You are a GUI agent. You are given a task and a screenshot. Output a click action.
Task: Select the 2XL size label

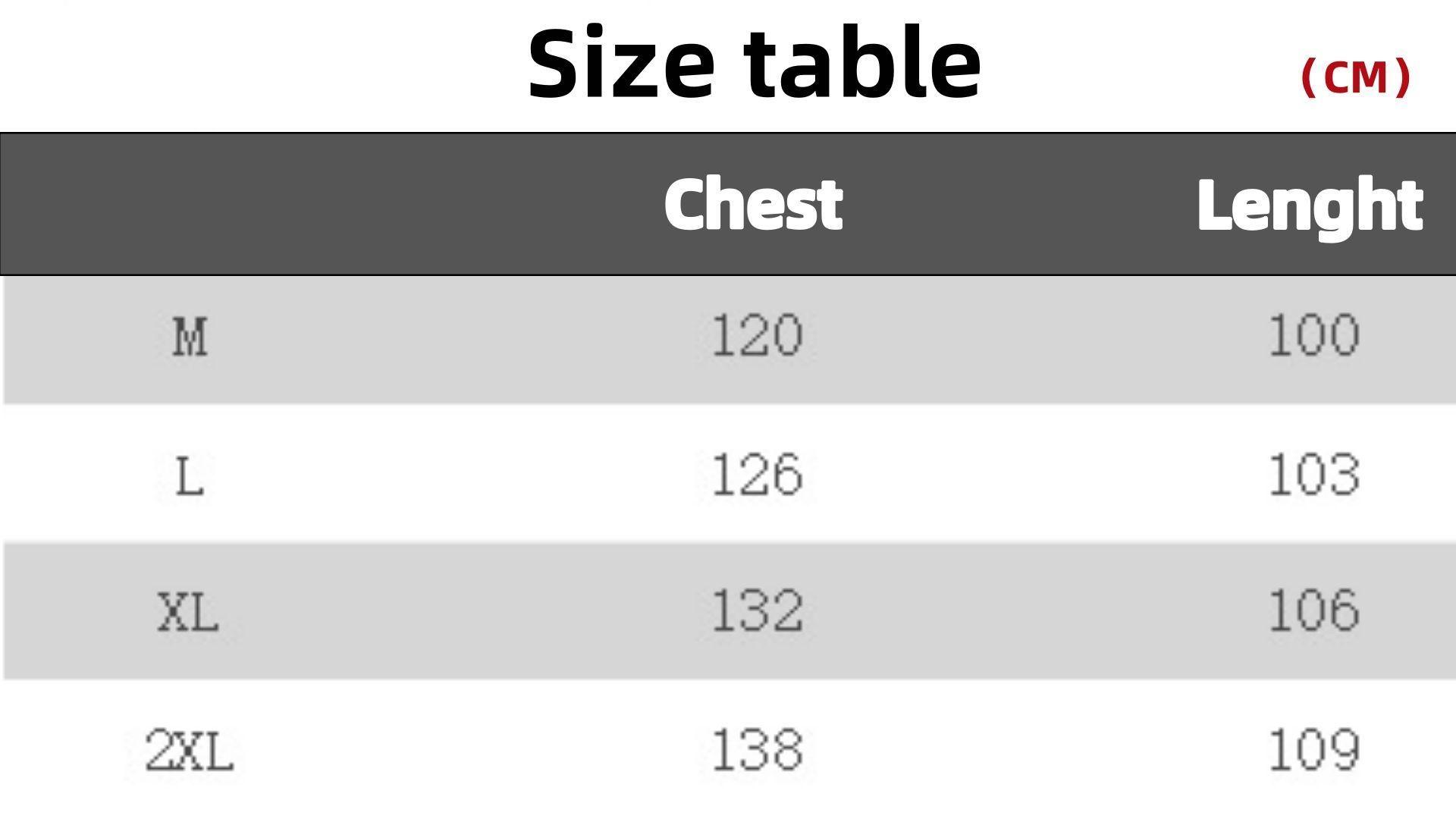(x=190, y=751)
